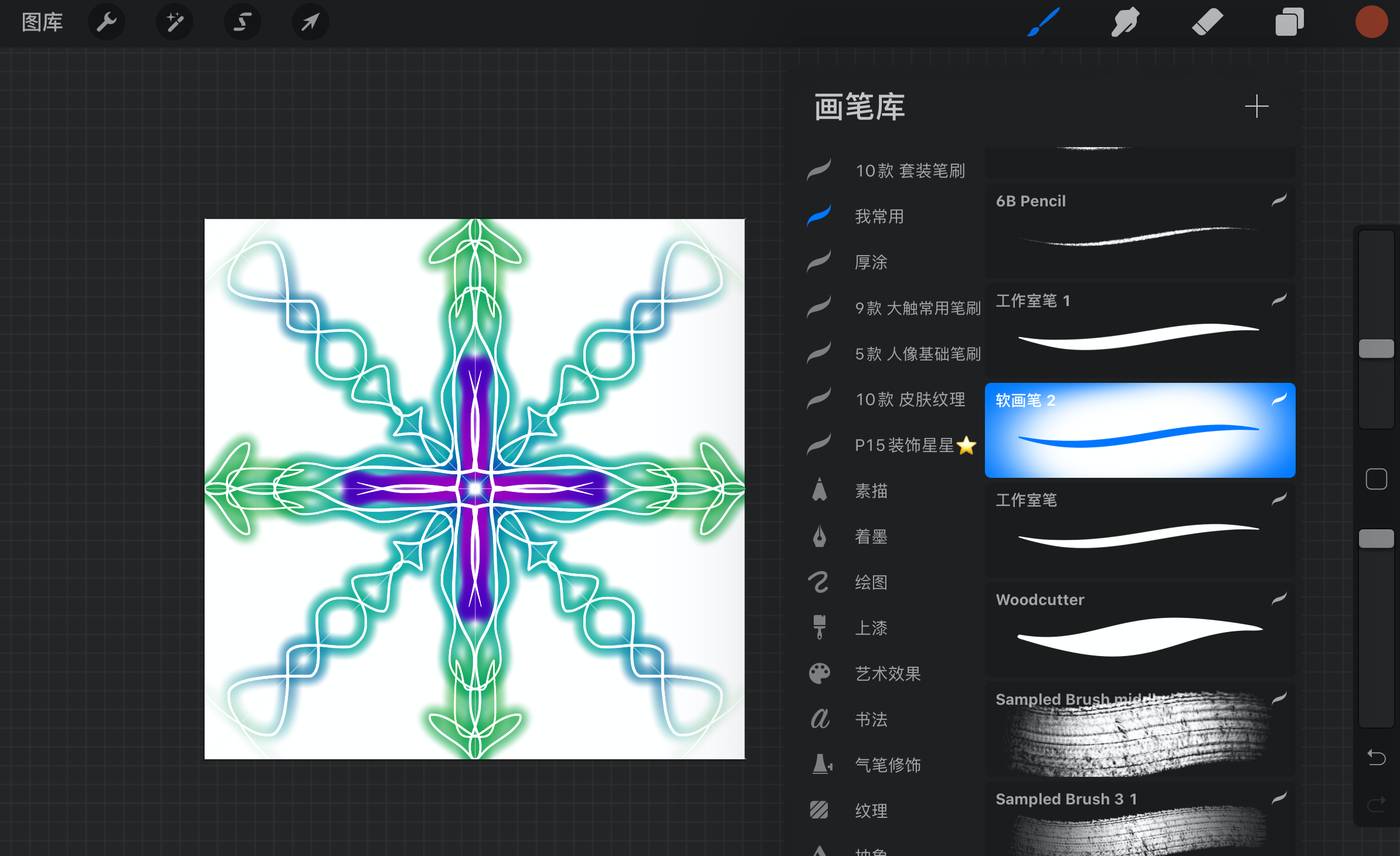Open the Actions wrench menu
Viewport: 1400px width, 856px height.
coord(107,22)
